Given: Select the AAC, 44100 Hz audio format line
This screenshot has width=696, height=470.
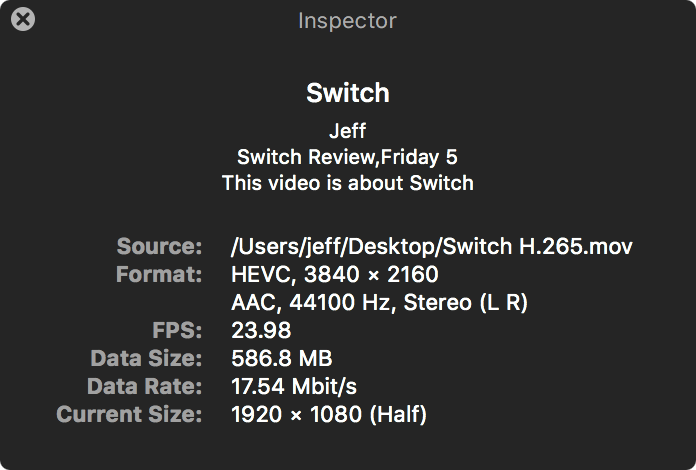Looking at the screenshot, I should click(379, 302).
